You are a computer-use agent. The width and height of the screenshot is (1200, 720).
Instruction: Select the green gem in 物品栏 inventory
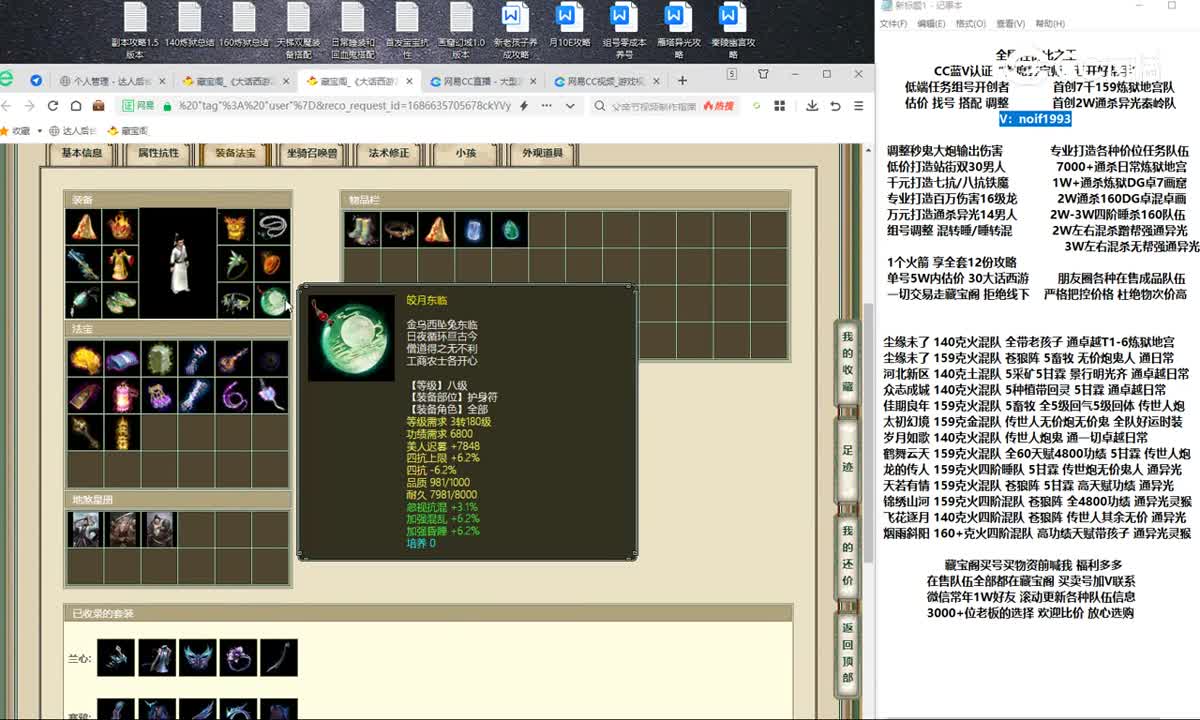(x=509, y=230)
